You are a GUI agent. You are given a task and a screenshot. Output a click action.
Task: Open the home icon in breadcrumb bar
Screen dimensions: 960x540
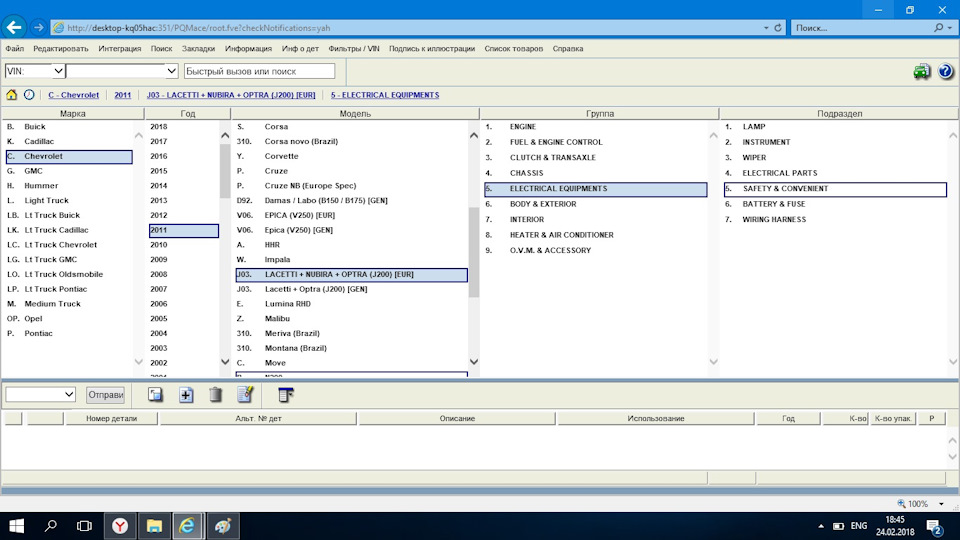click(x=12, y=95)
